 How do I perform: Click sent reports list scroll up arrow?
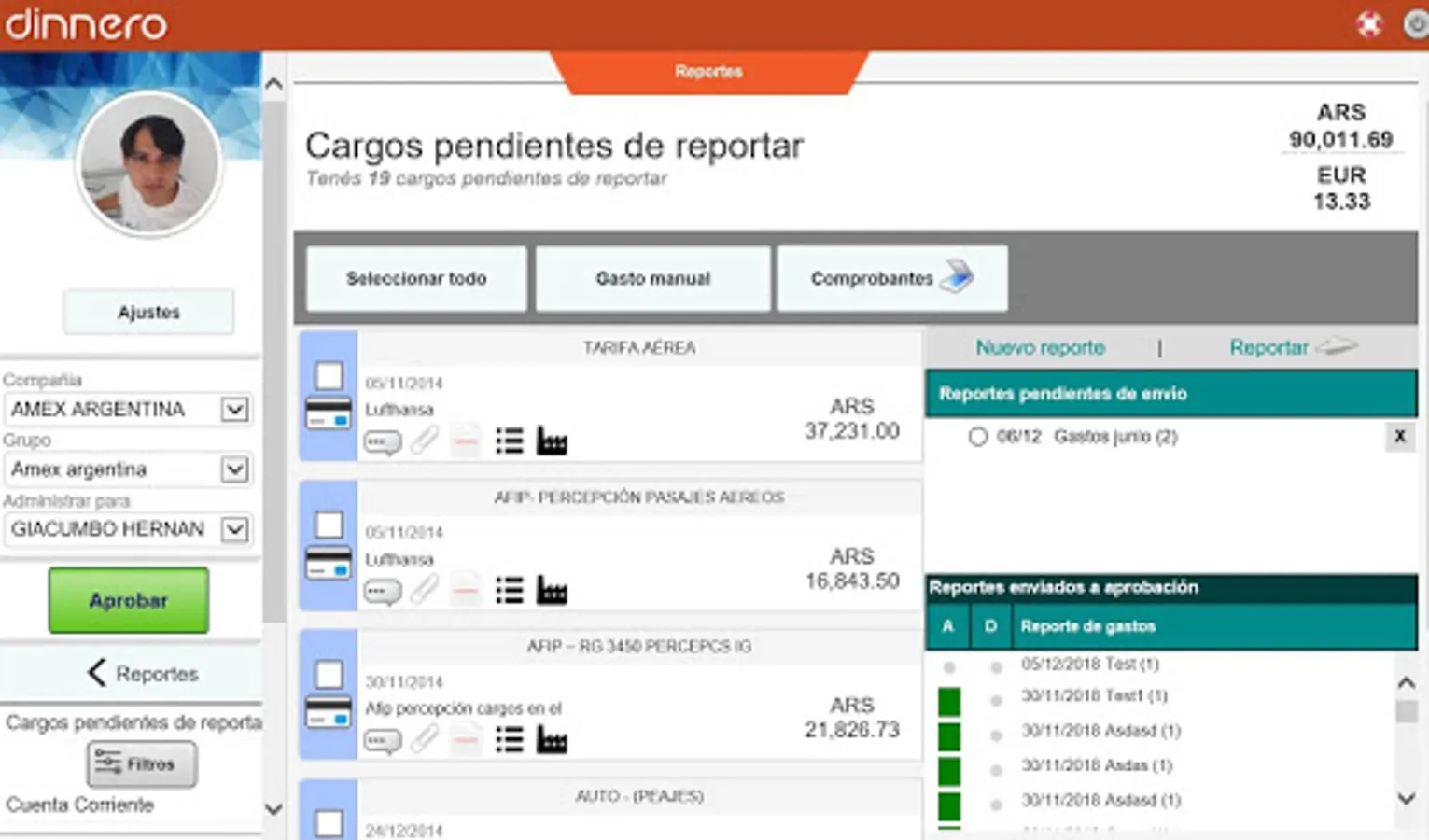pyautogui.click(x=1407, y=683)
